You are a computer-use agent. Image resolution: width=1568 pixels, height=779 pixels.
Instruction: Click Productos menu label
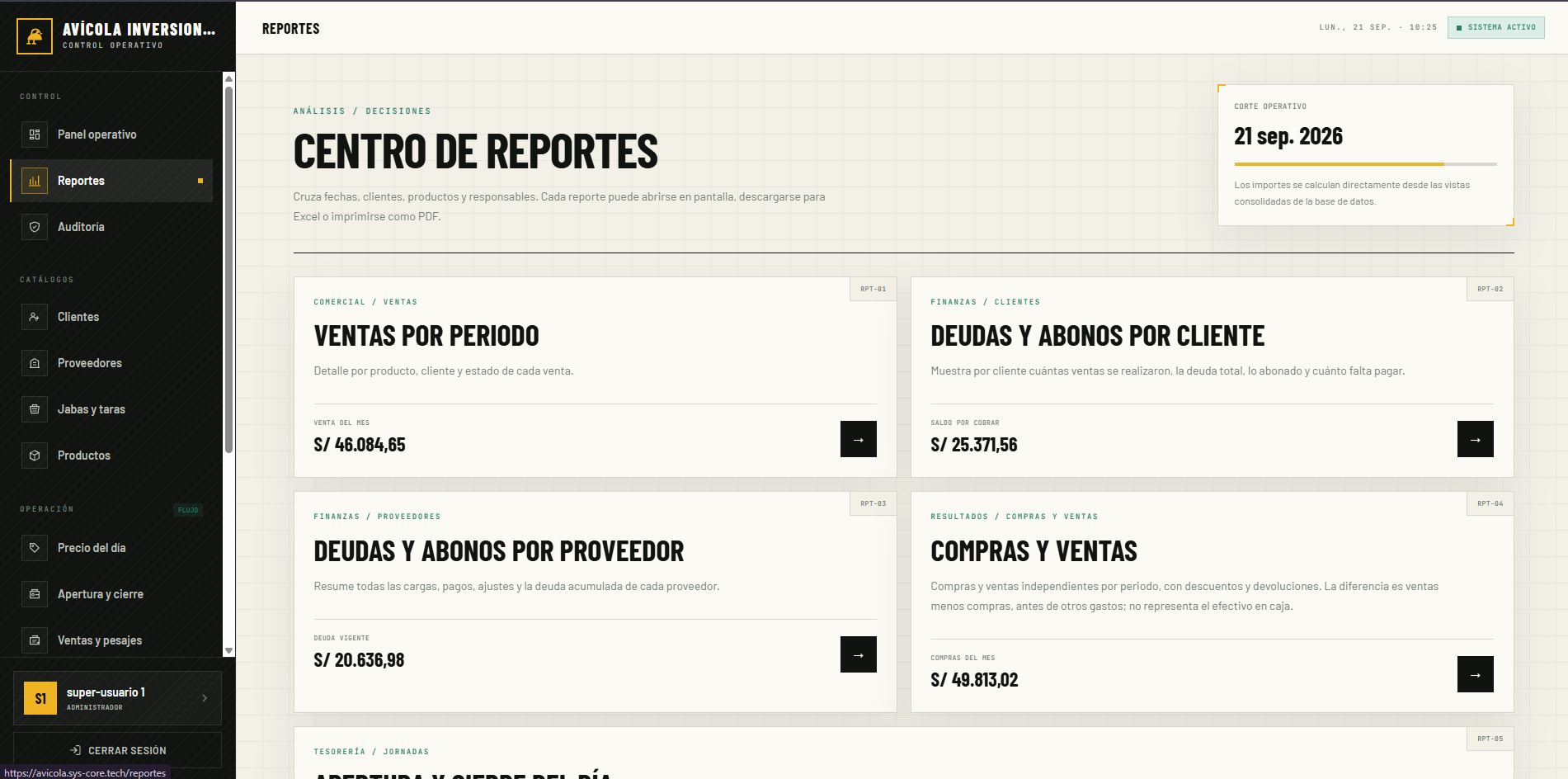tap(84, 456)
